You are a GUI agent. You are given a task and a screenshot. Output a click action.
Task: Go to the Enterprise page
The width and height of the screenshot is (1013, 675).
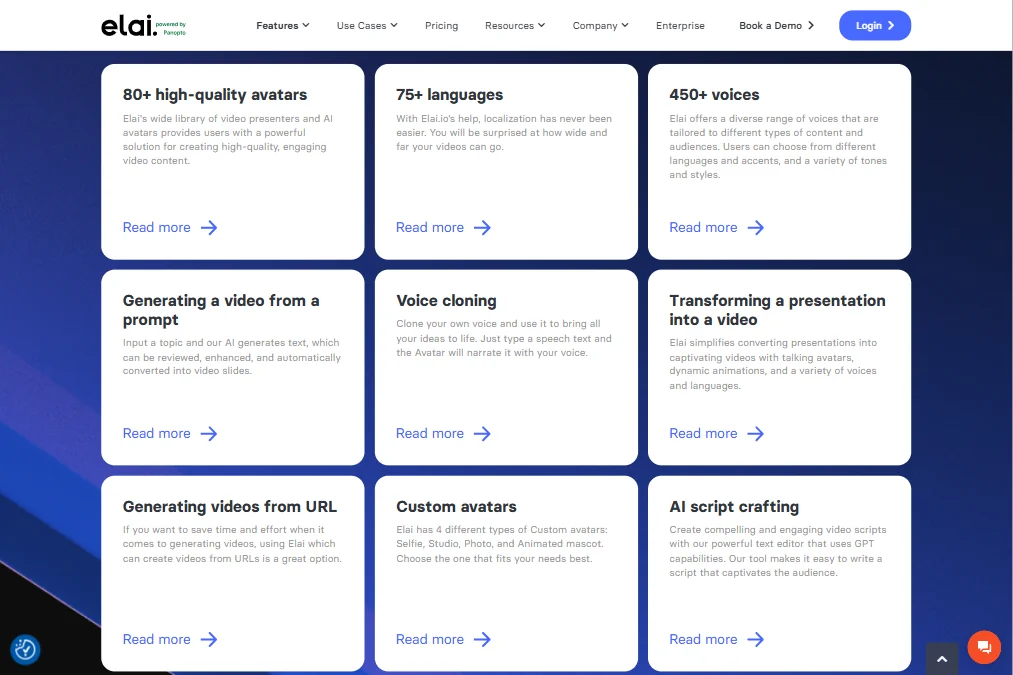point(680,25)
